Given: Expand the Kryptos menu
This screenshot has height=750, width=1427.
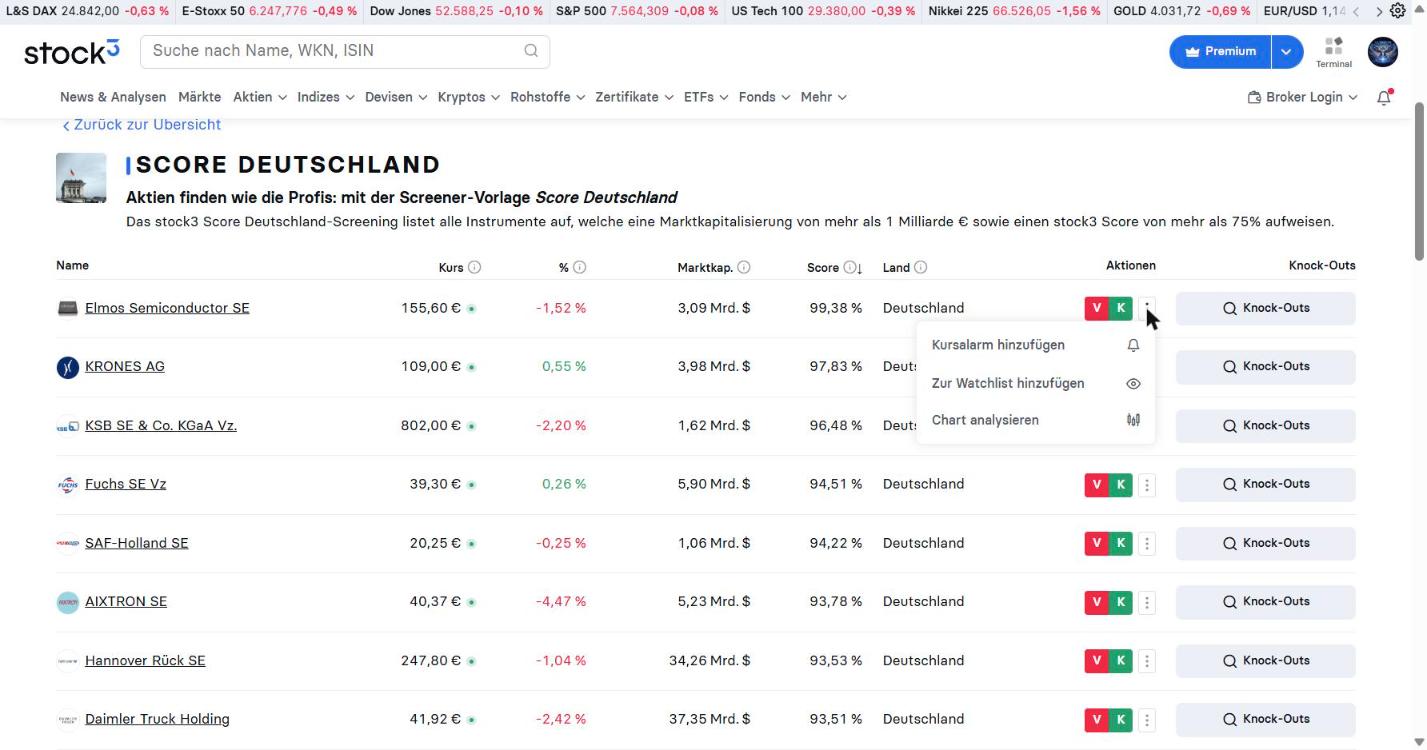Looking at the screenshot, I should (x=468, y=97).
